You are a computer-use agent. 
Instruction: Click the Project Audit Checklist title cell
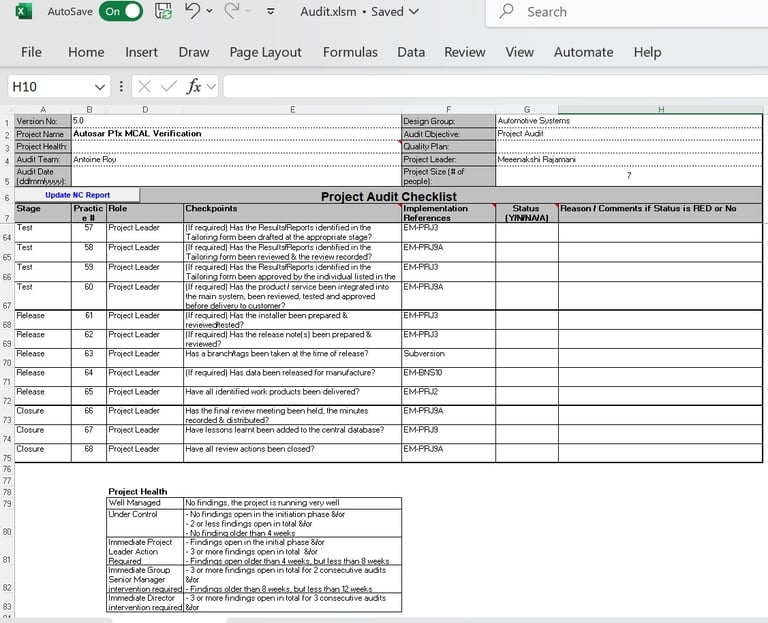tap(389, 196)
